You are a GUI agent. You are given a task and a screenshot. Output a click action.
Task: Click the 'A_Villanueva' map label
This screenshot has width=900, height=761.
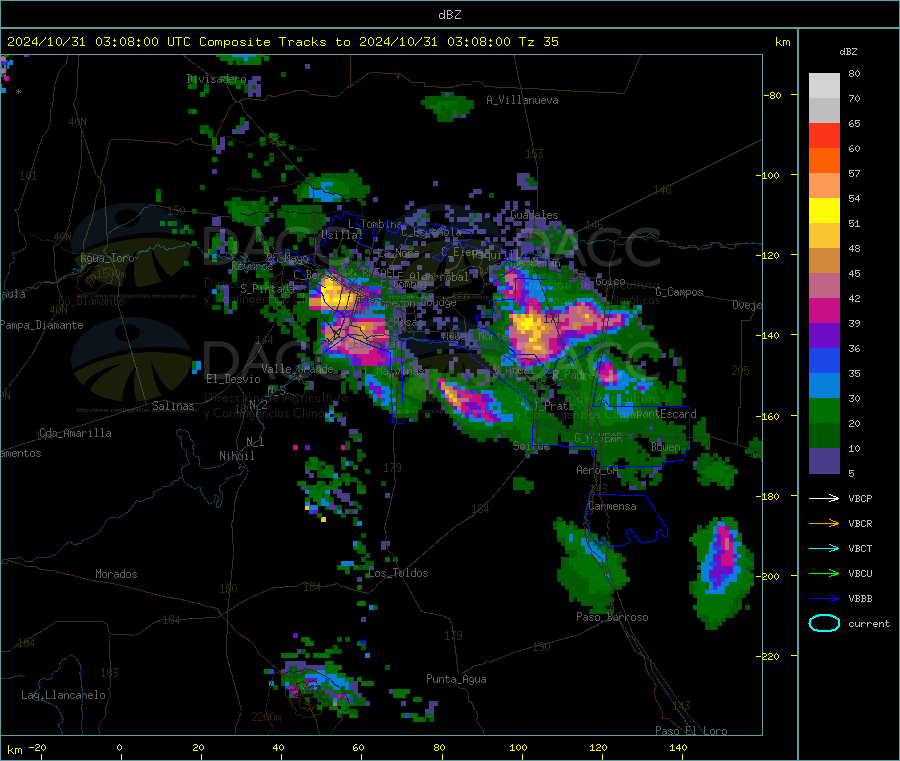click(522, 100)
